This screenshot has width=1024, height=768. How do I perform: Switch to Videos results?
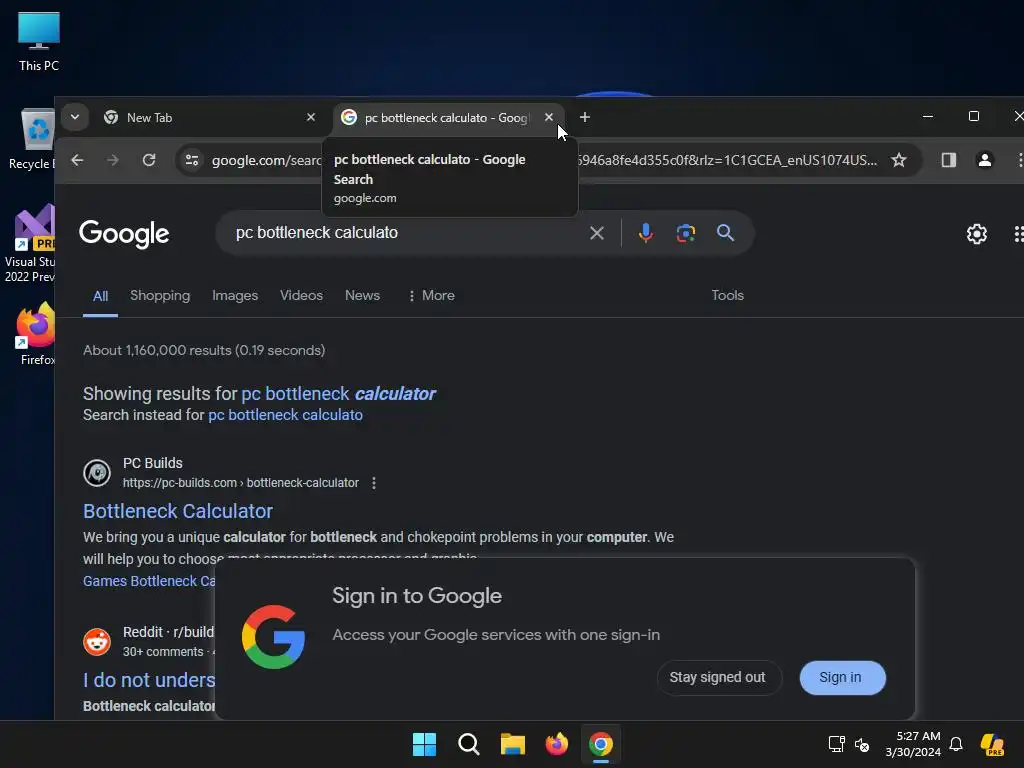[x=301, y=295]
